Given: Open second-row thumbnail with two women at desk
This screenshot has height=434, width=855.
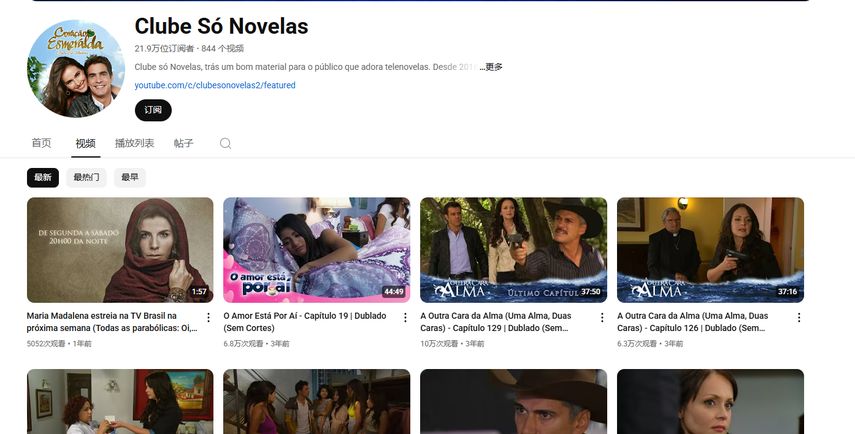Looking at the screenshot, I should (120, 402).
